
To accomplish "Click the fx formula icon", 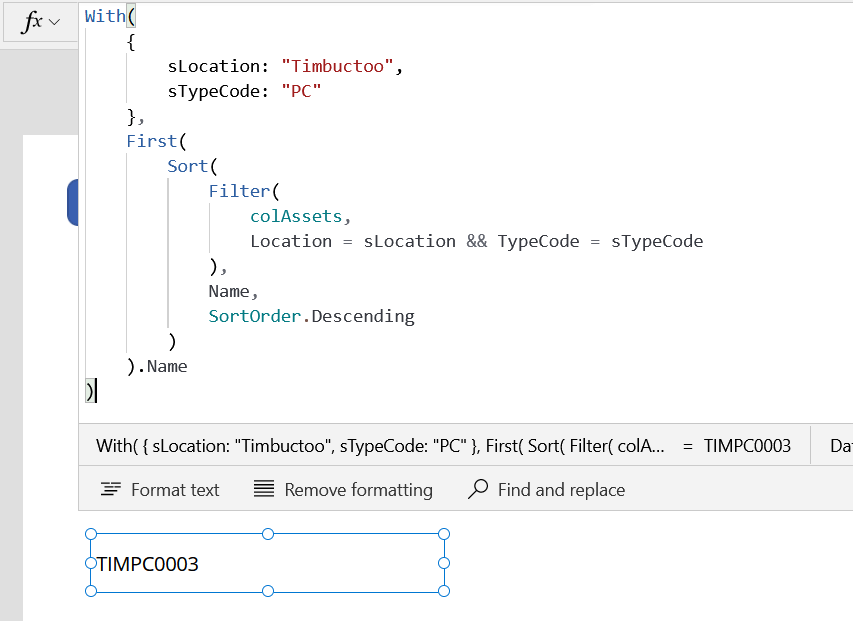I will (x=32, y=22).
